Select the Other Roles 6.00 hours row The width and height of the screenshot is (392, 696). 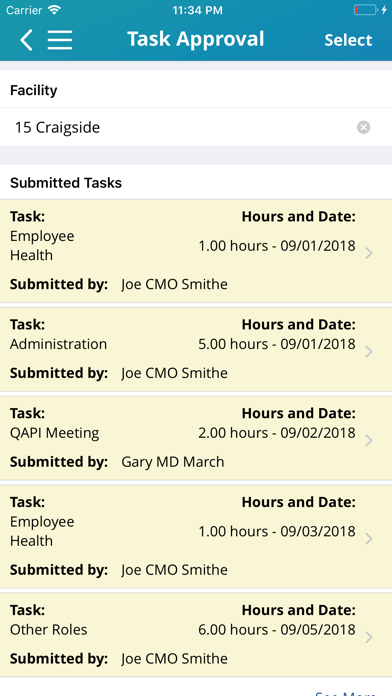196,635
